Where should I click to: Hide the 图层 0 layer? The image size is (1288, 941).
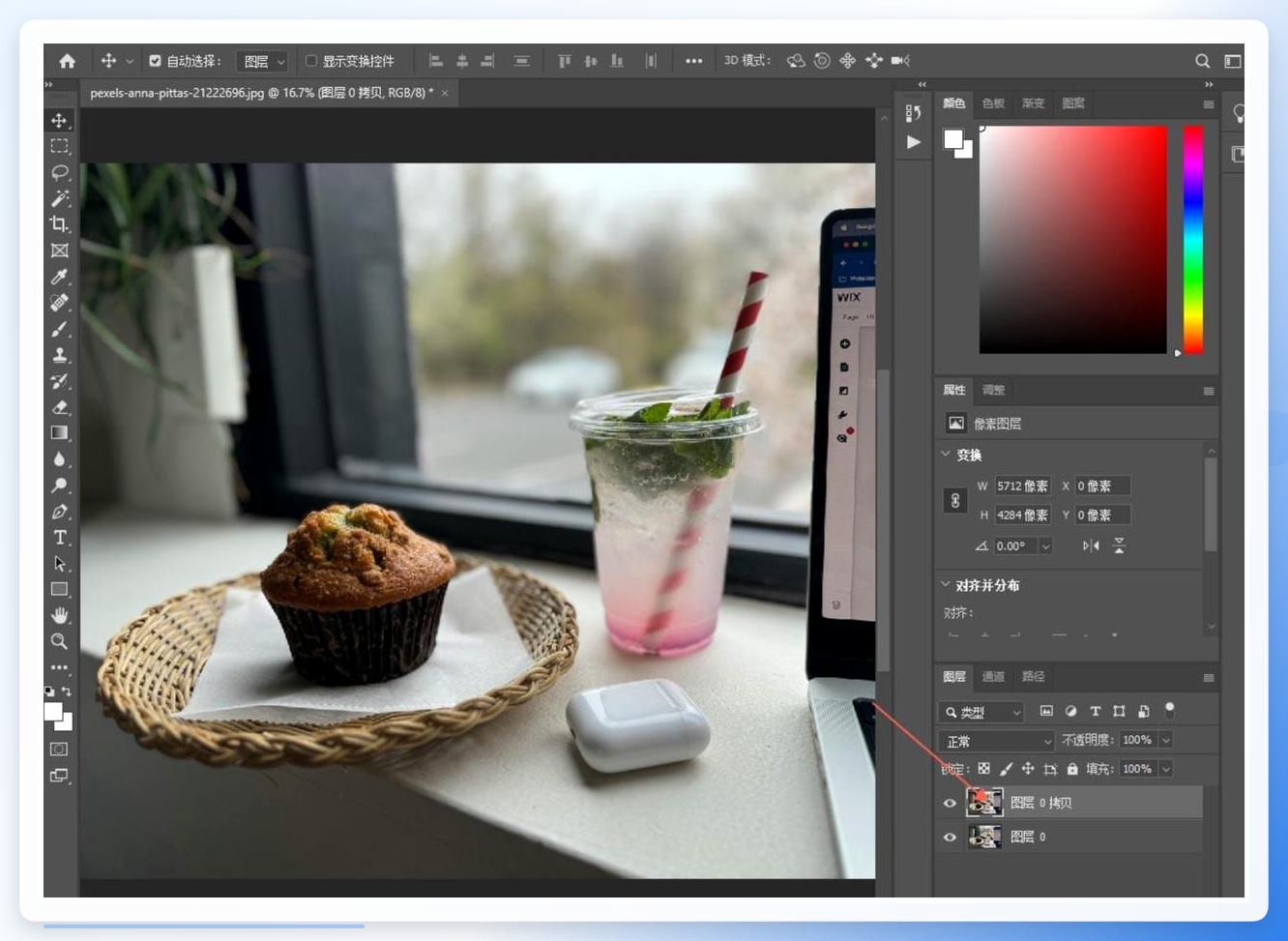pyautogui.click(x=950, y=838)
